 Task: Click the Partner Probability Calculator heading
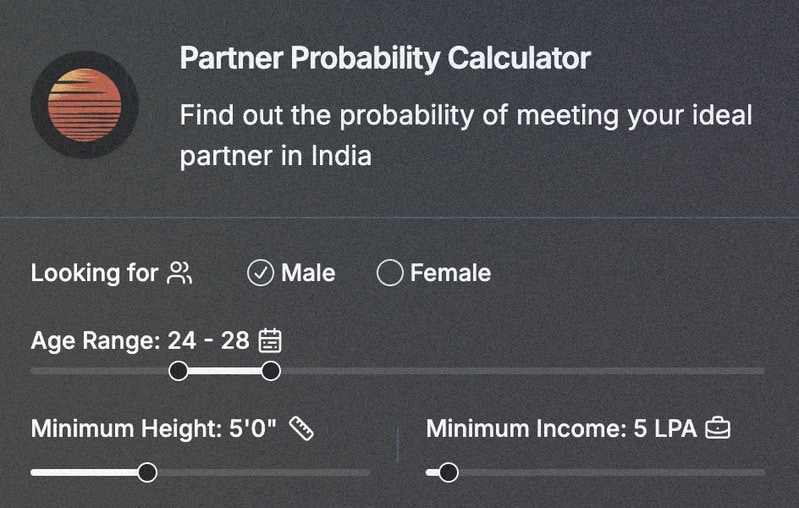coord(385,58)
